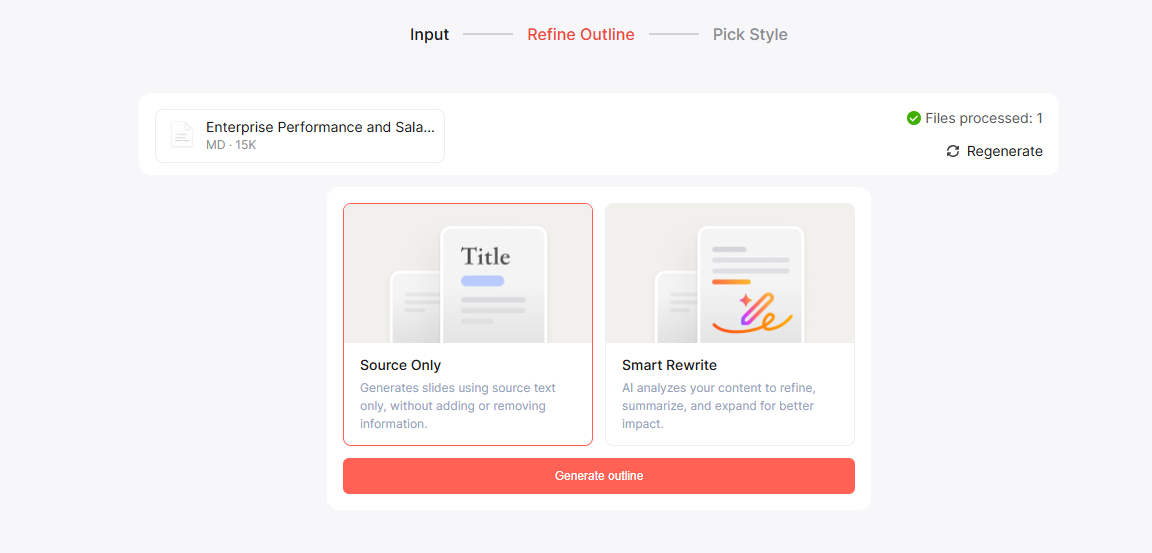Click the Regenerate refresh arrows icon
The height and width of the screenshot is (553, 1152).
click(953, 151)
